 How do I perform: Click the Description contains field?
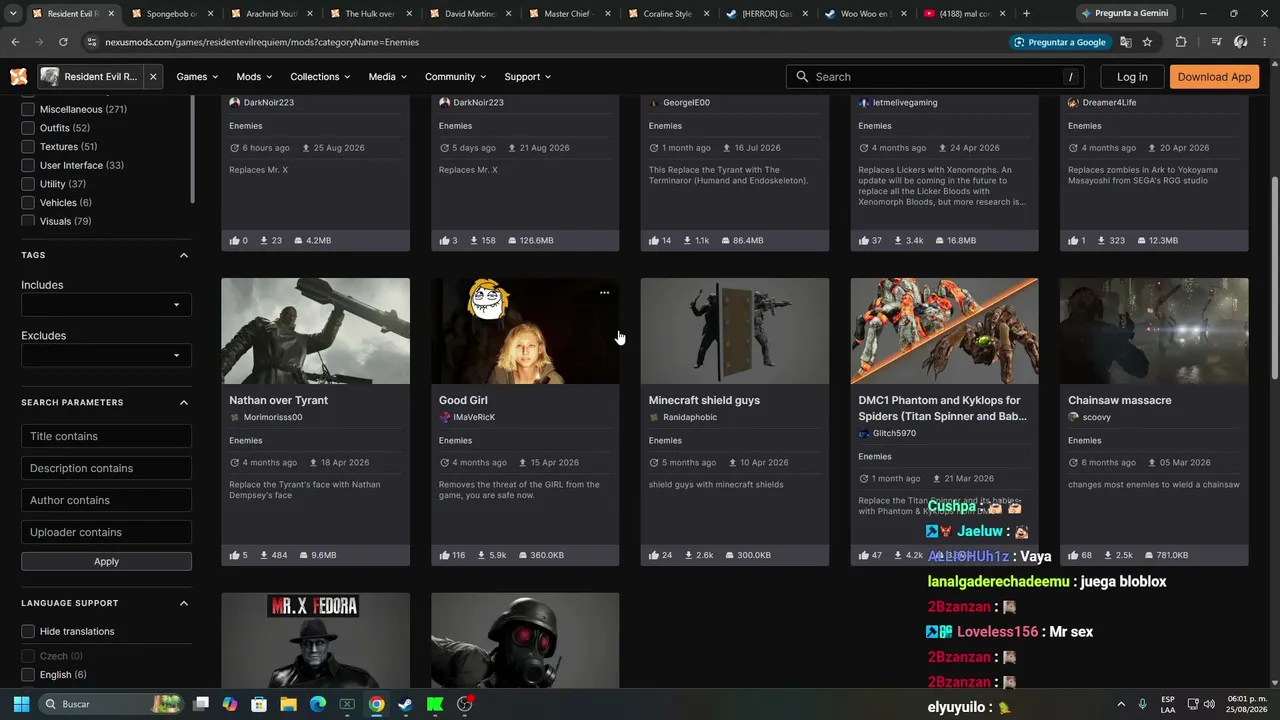pyautogui.click(x=106, y=468)
